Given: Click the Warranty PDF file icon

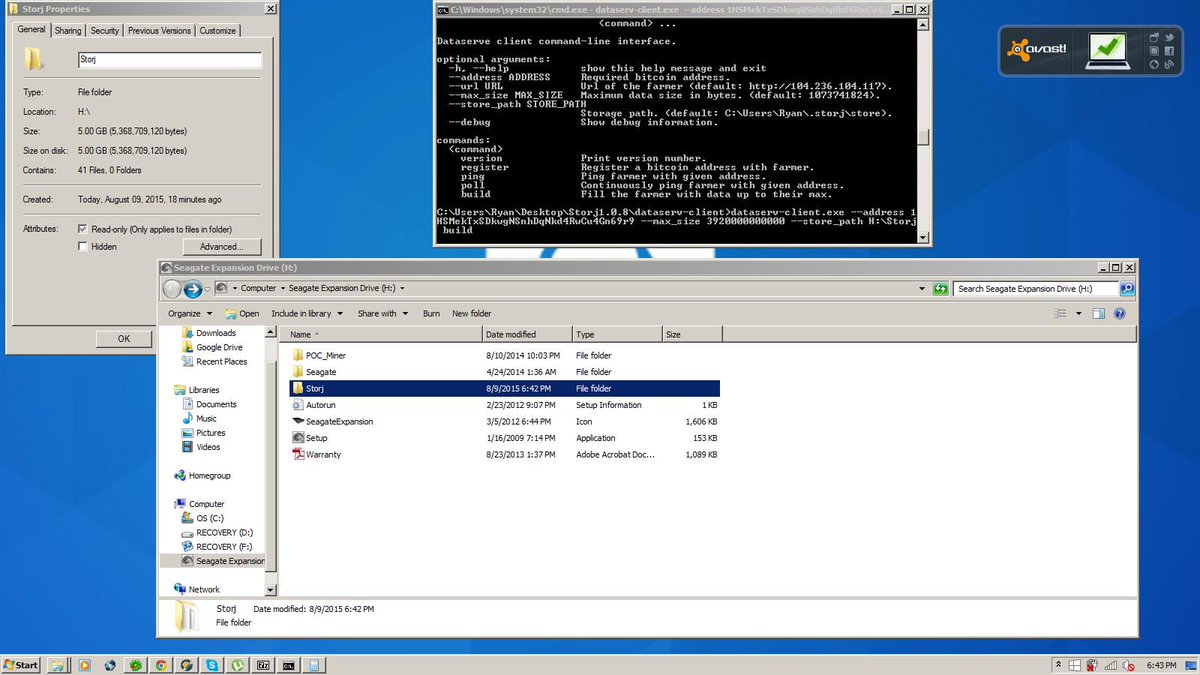Looking at the screenshot, I should pos(297,454).
